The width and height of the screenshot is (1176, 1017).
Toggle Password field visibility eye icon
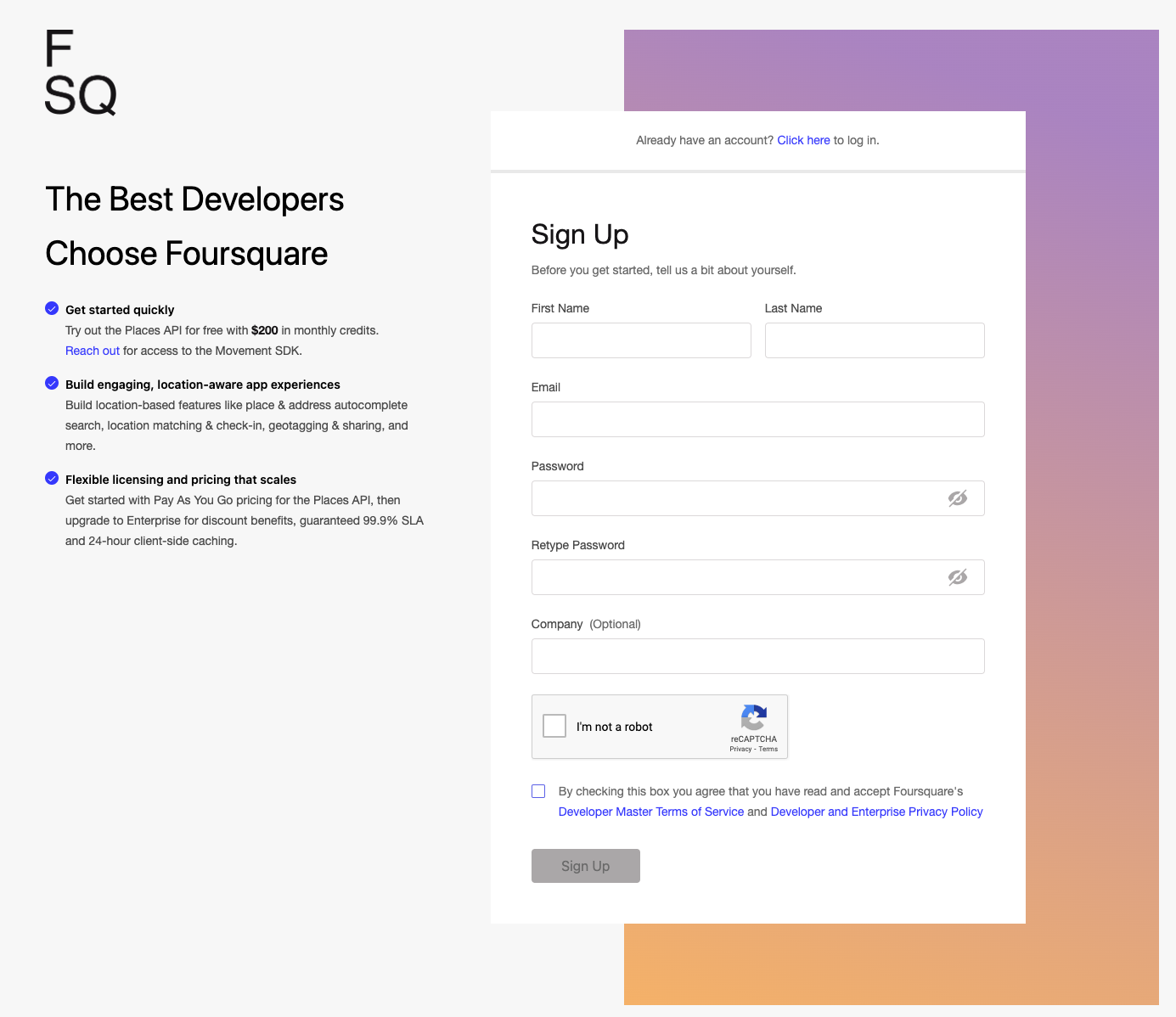[x=958, y=498]
